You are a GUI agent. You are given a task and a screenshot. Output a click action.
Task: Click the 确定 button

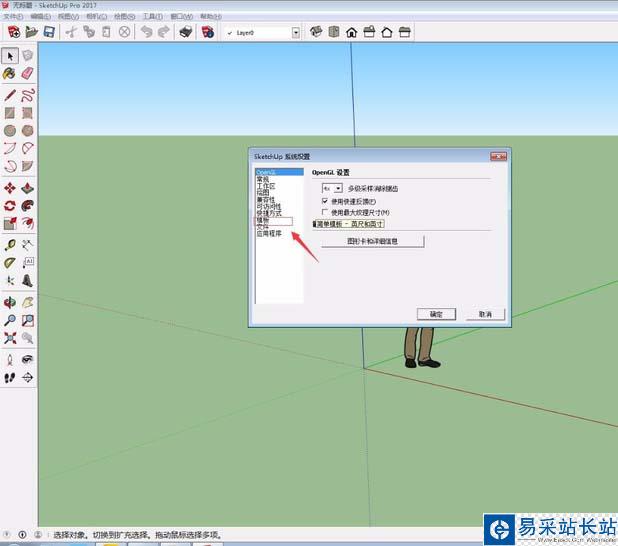[x=436, y=314]
